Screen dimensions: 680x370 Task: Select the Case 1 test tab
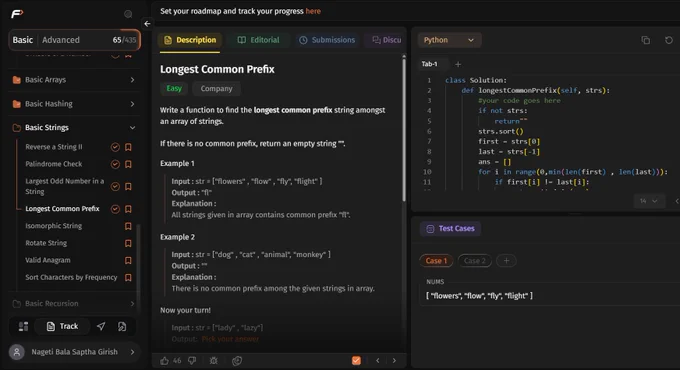coord(436,261)
